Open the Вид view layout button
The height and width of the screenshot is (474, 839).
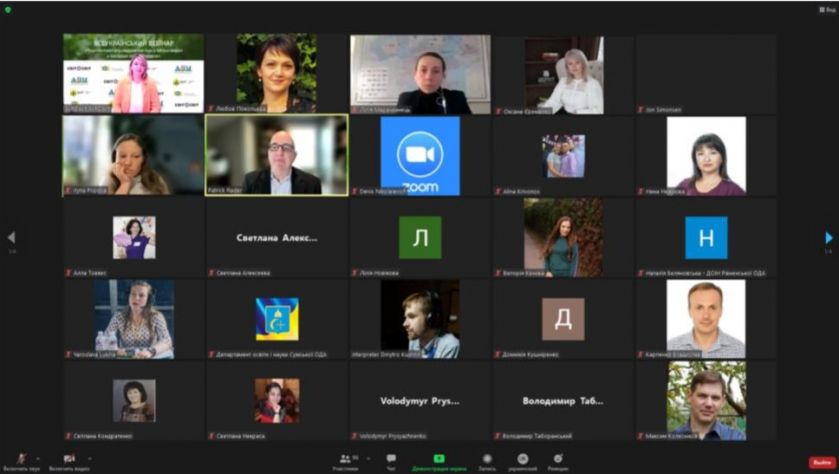(827, 9)
